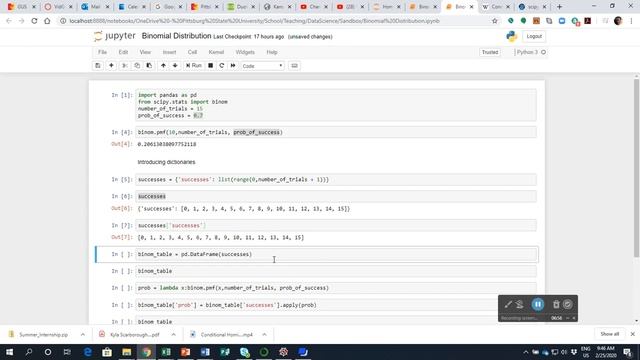Viewport: 640px width, 360px height.
Task: Show hidden system tray icons
Action: (x=526, y=352)
